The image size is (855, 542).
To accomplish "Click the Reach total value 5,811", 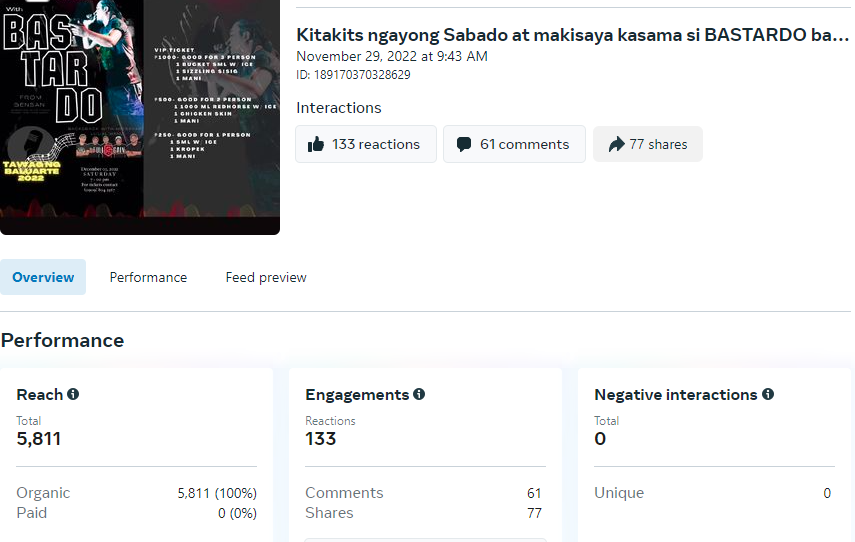I will pyautogui.click(x=38, y=438).
